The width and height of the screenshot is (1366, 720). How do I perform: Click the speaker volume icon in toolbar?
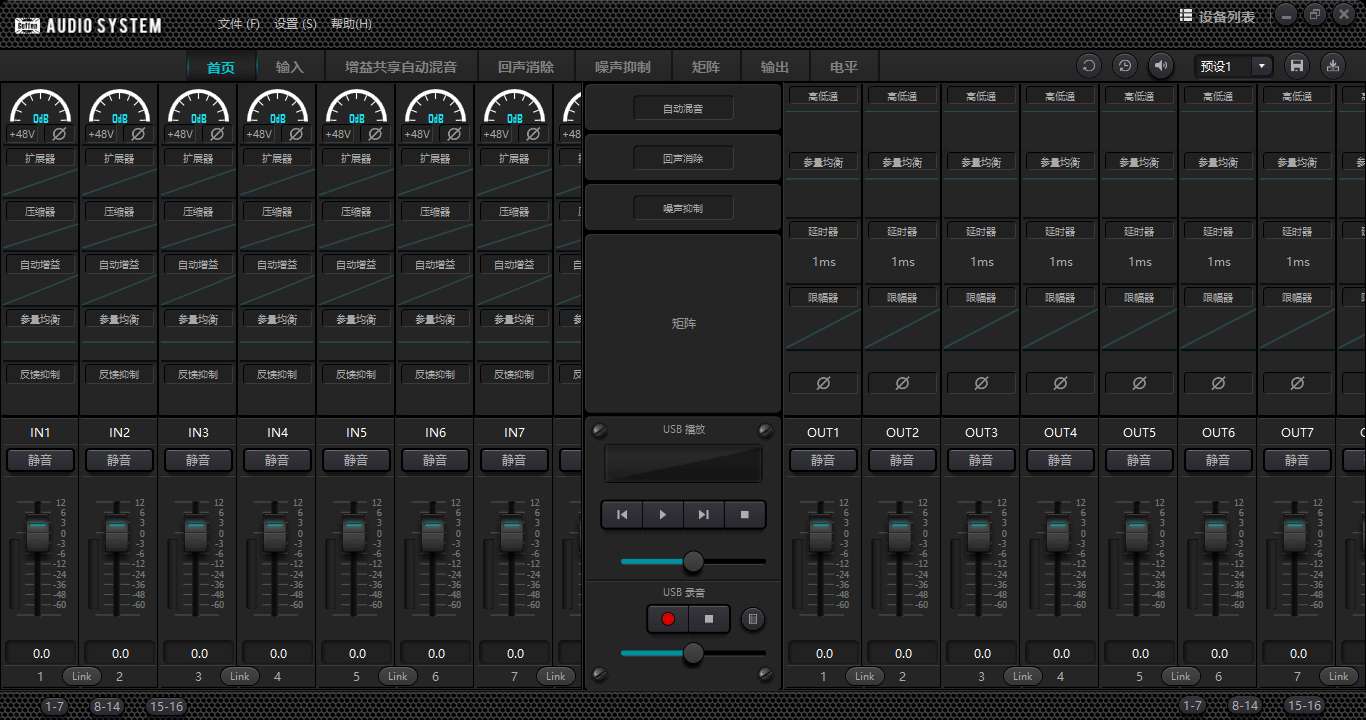click(x=1160, y=66)
